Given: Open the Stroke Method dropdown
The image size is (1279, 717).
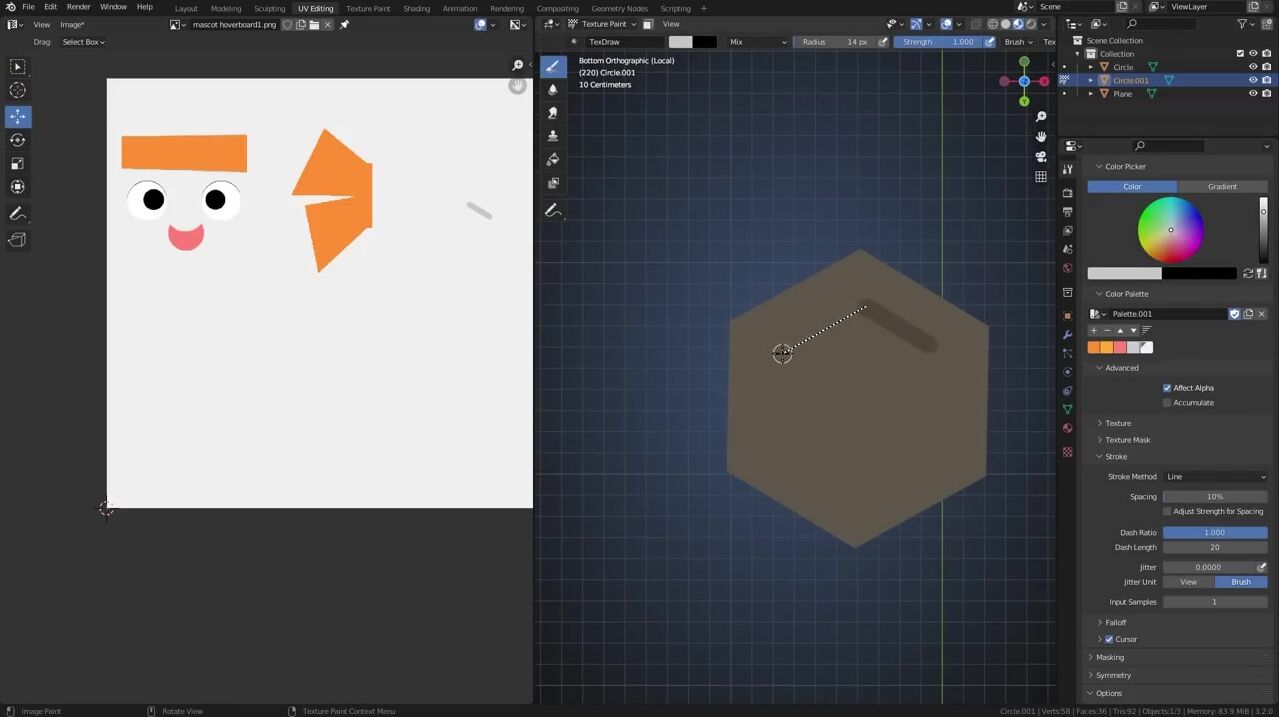Looking at the screenshot, I should click(1215, 477).
